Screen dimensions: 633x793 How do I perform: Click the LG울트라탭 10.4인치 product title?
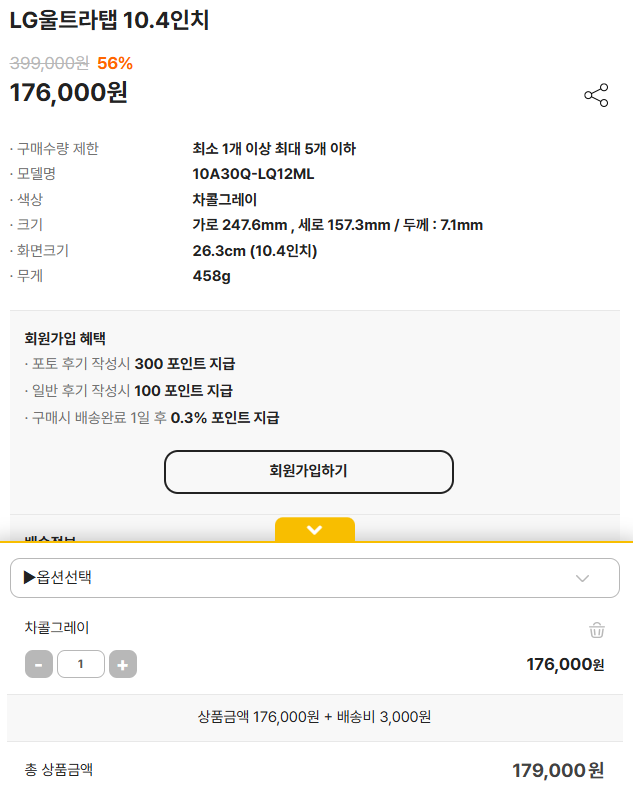tap(109, 20)
